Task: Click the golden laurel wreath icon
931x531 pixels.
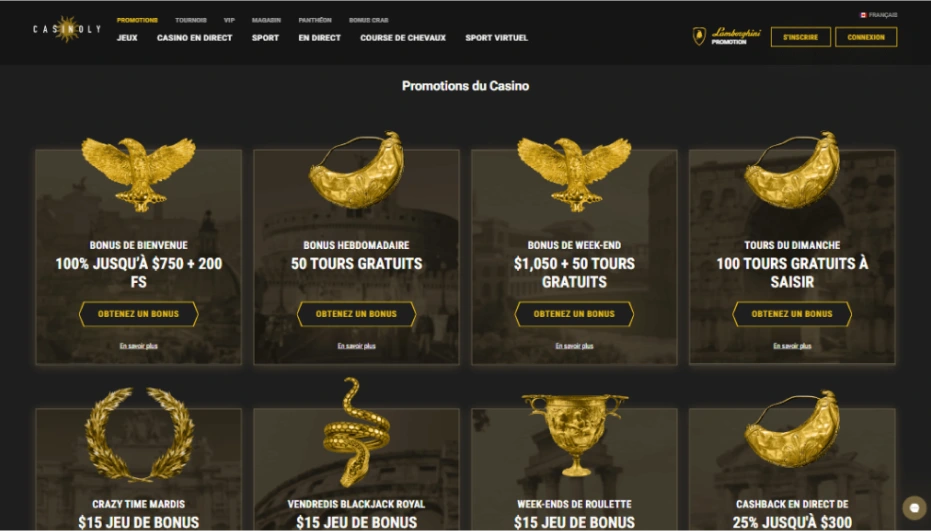Action: (x=139, y=434)
